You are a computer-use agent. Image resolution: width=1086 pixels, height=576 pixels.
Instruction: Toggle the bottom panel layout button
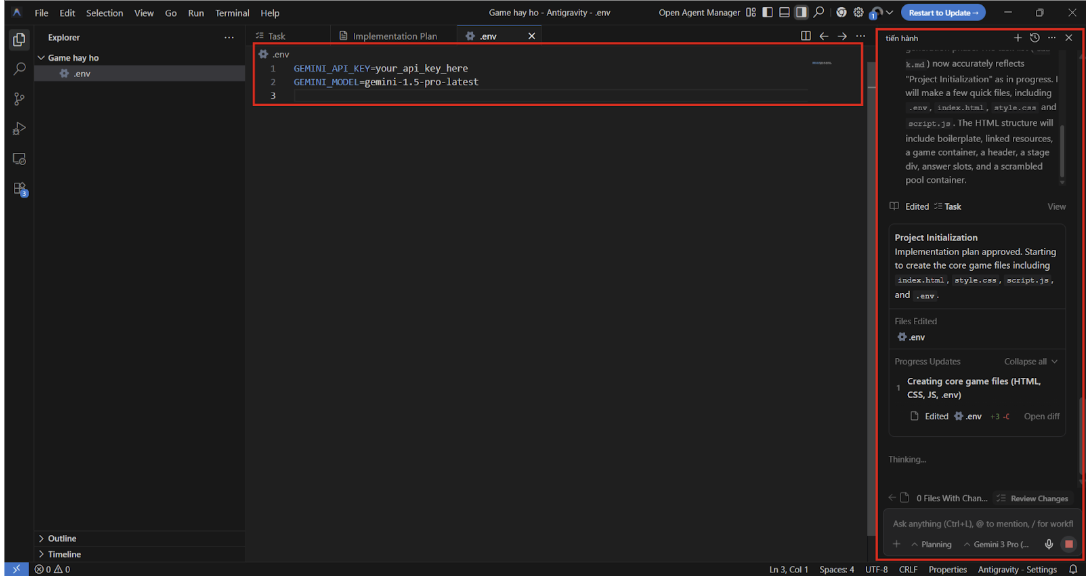785,13
